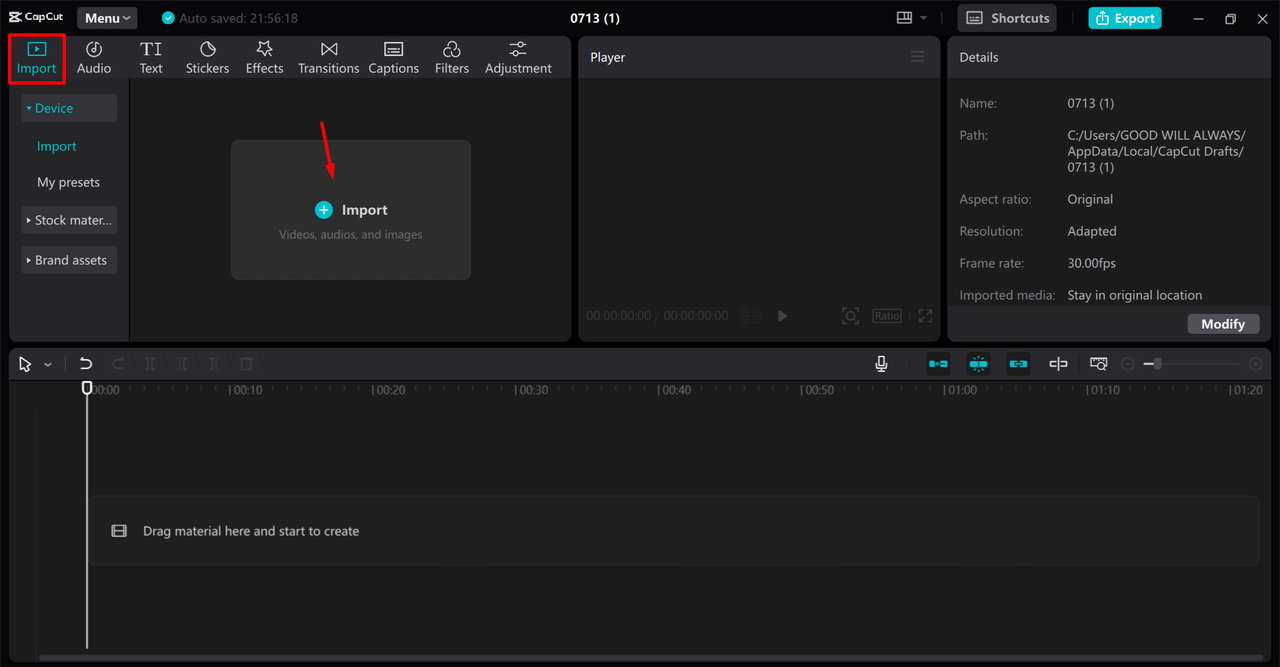Toggle auto snapping
1280x667 pixels.
pyautogui.click(x=978, y=364)
